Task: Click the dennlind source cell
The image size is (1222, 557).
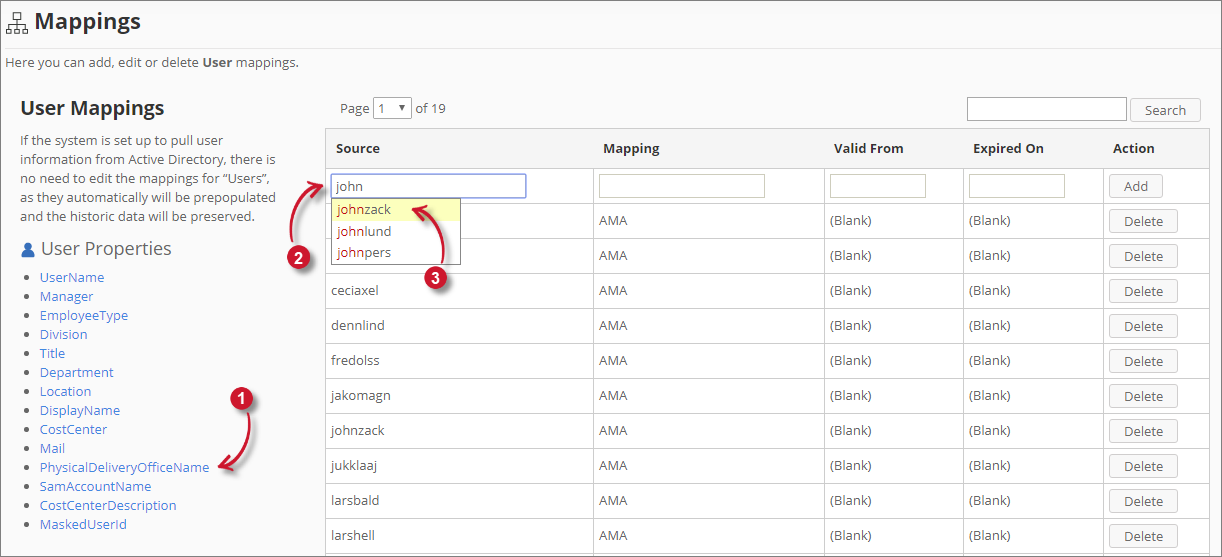Action: 460,326
